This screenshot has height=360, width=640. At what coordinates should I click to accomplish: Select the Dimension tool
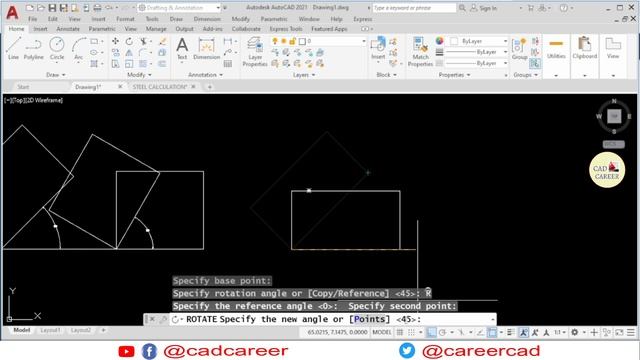[207, 48]
